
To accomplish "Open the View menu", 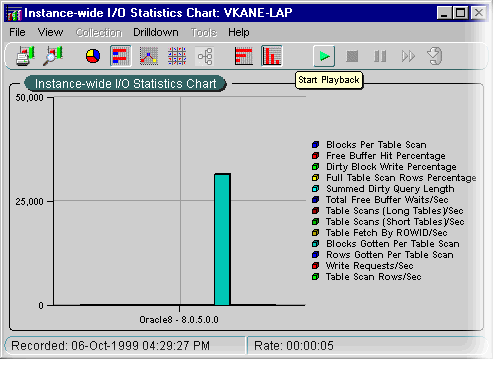I will [50, 32].
